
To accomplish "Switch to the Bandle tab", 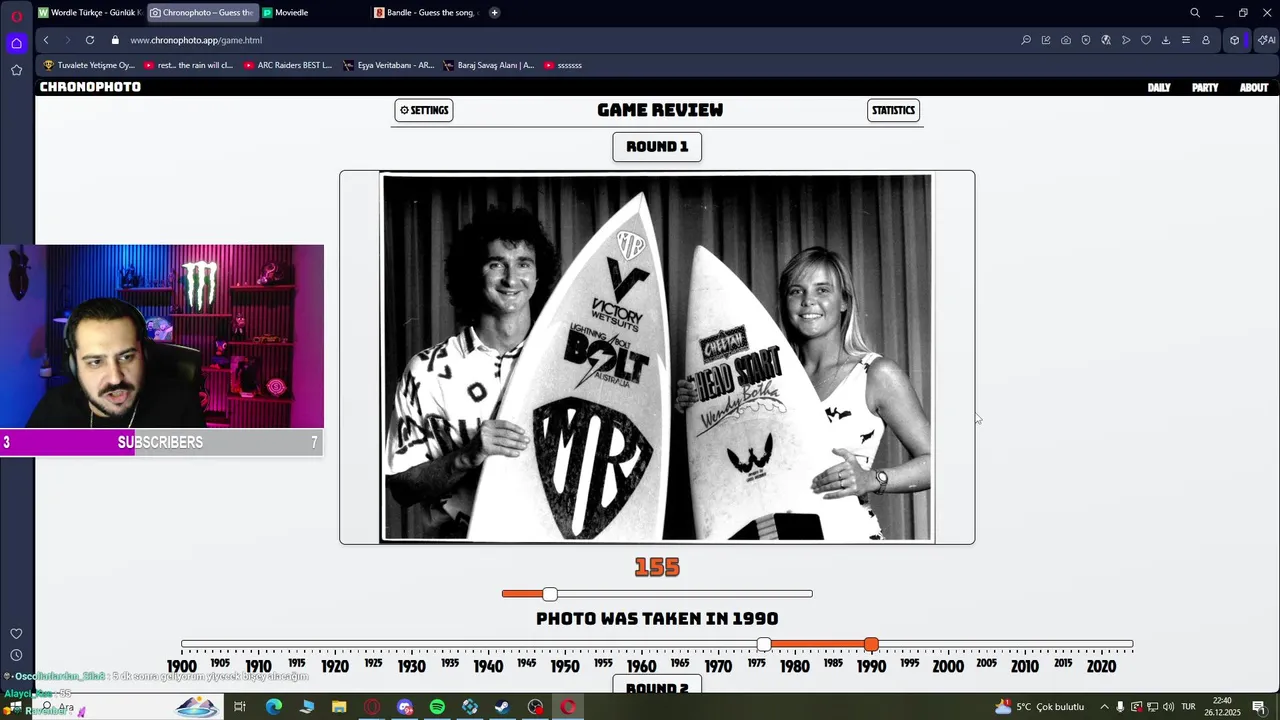I will [427, 13].
